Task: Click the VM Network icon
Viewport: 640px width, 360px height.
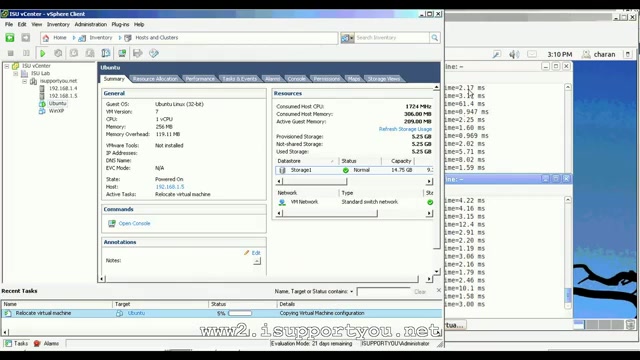Action: tap(282, 202)
